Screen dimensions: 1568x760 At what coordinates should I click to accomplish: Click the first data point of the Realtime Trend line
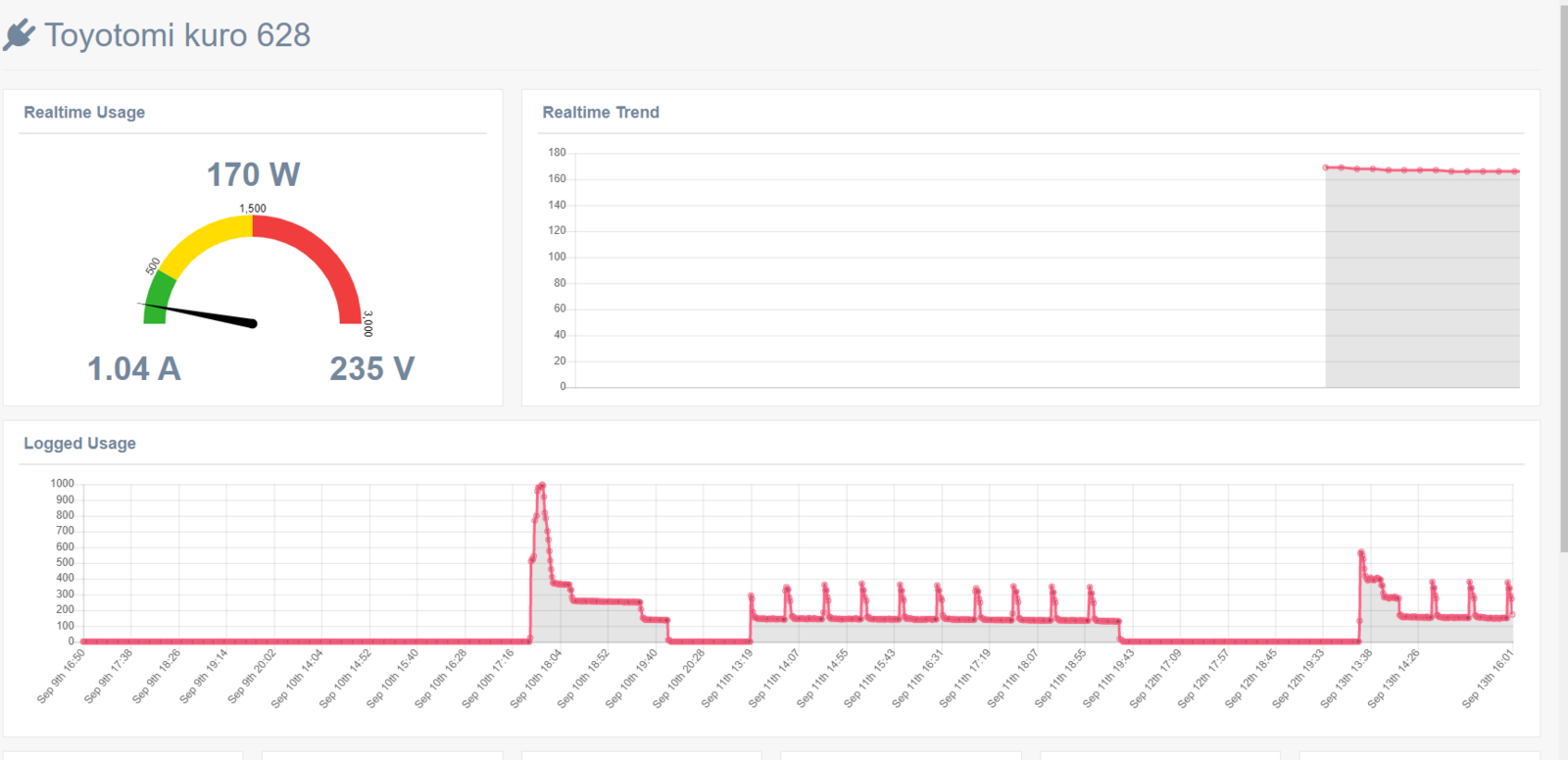pyautogui.click(x=1326, y=167)
